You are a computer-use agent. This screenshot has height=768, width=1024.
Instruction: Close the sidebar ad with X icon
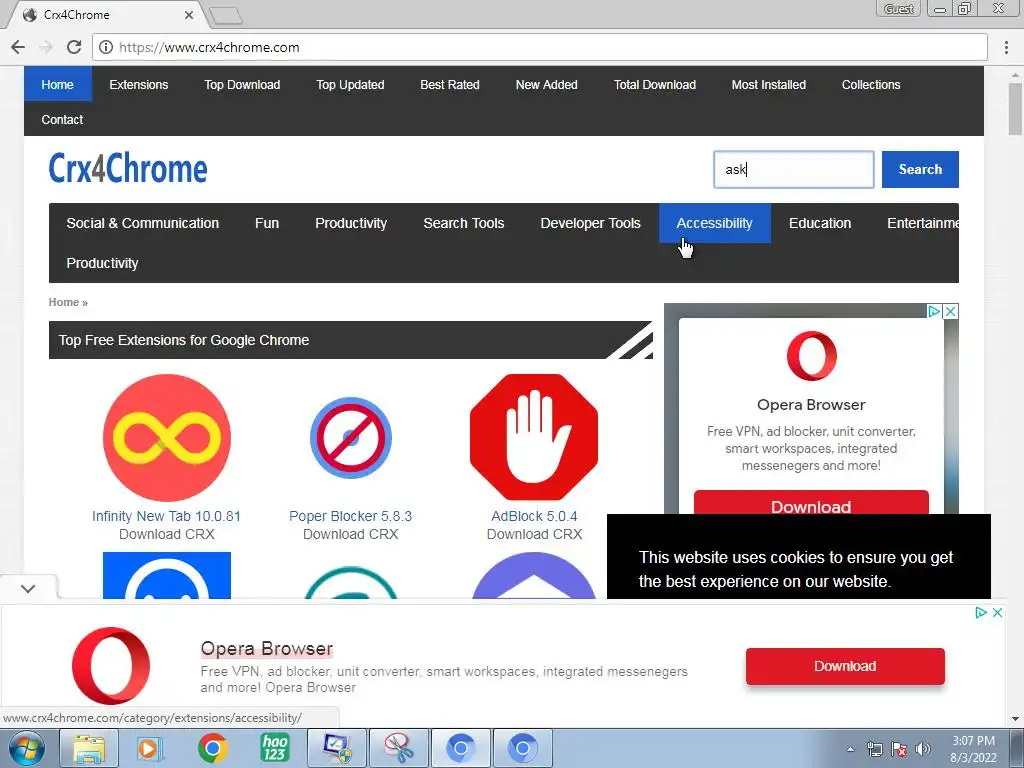952,312
